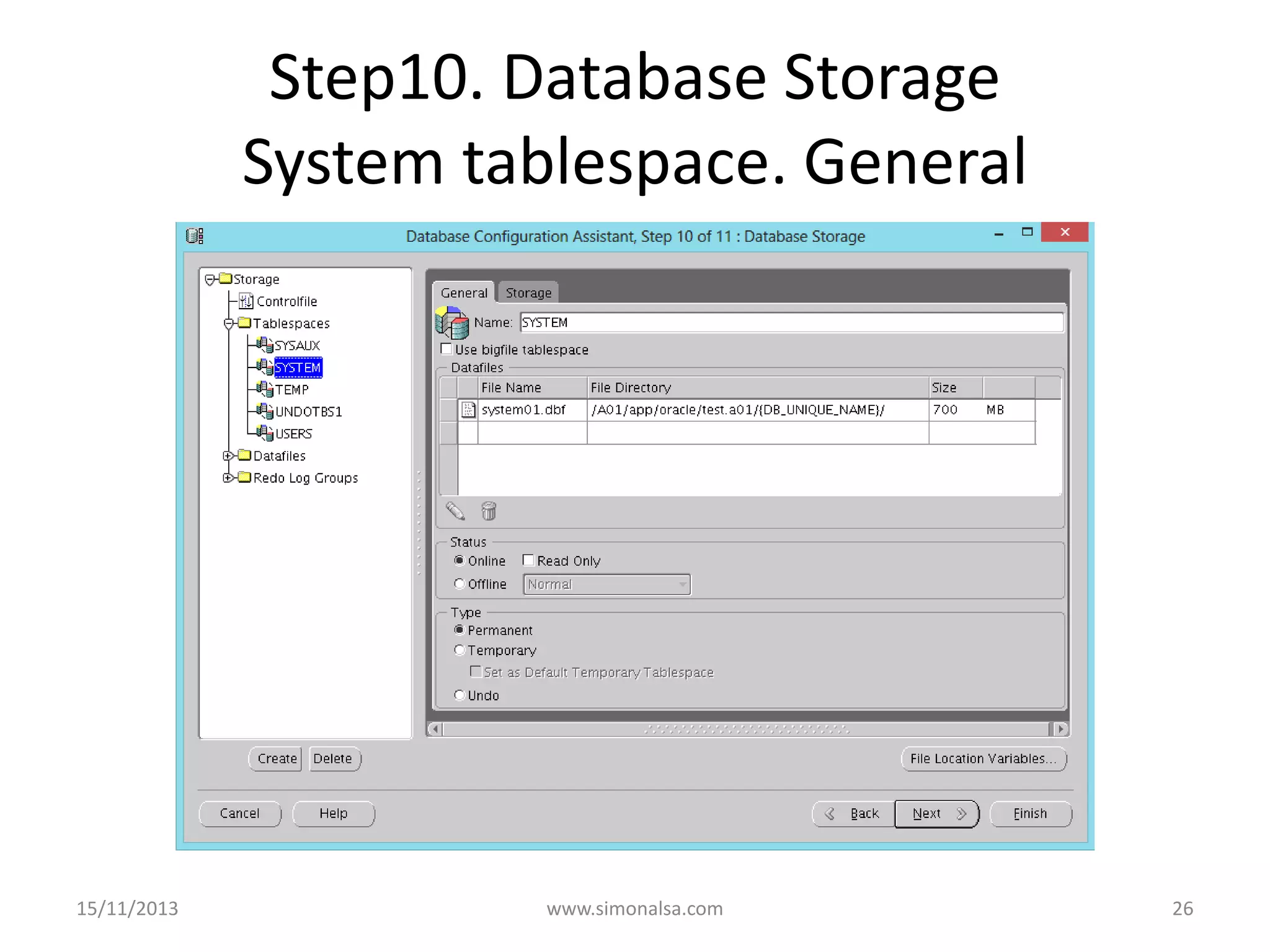Minimize the Database Configuration Assistant window
Viewport: 1270px width, 952px height.
(998, 234)
